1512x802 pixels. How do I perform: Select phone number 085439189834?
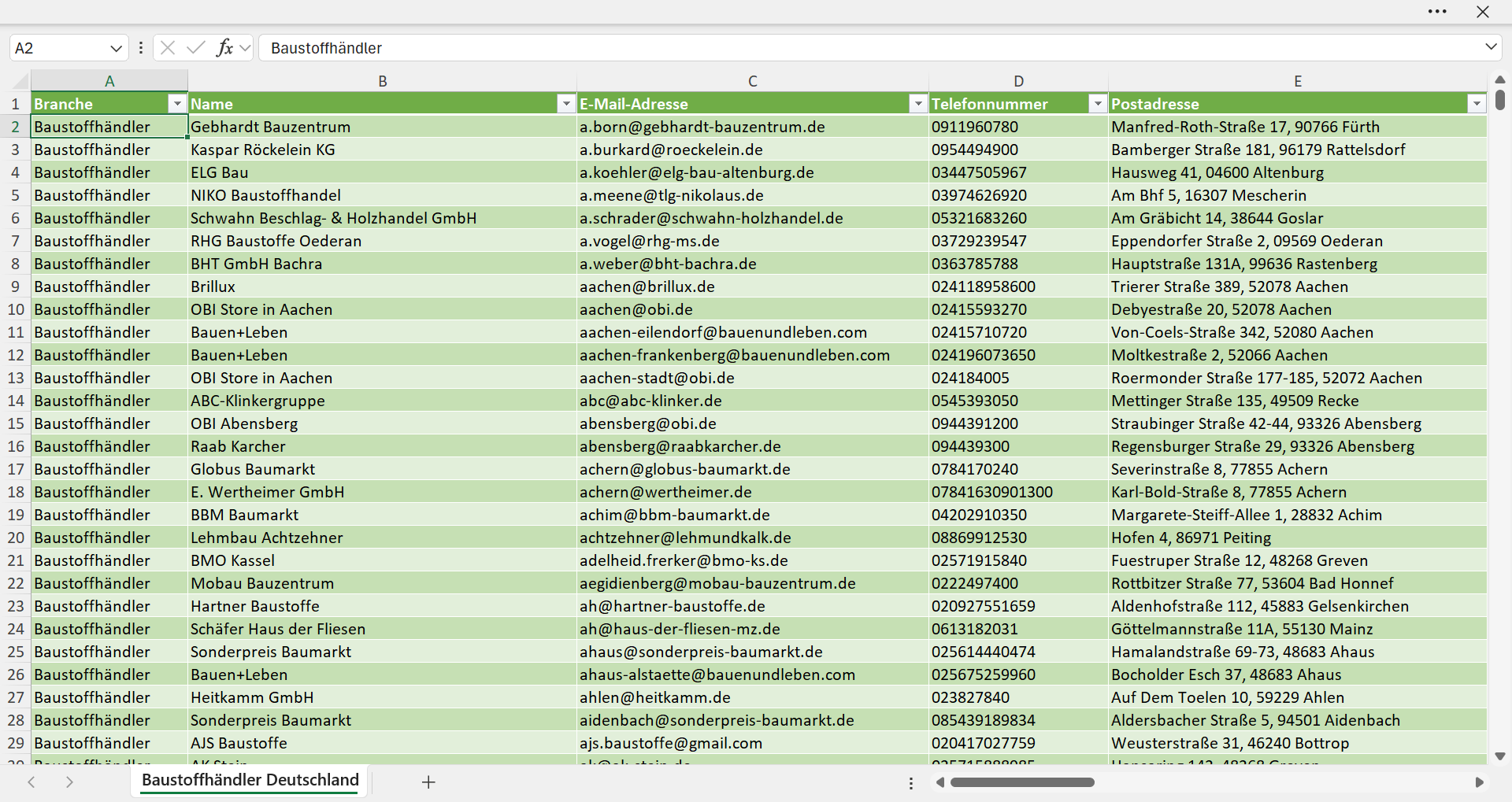point(1019,720)
